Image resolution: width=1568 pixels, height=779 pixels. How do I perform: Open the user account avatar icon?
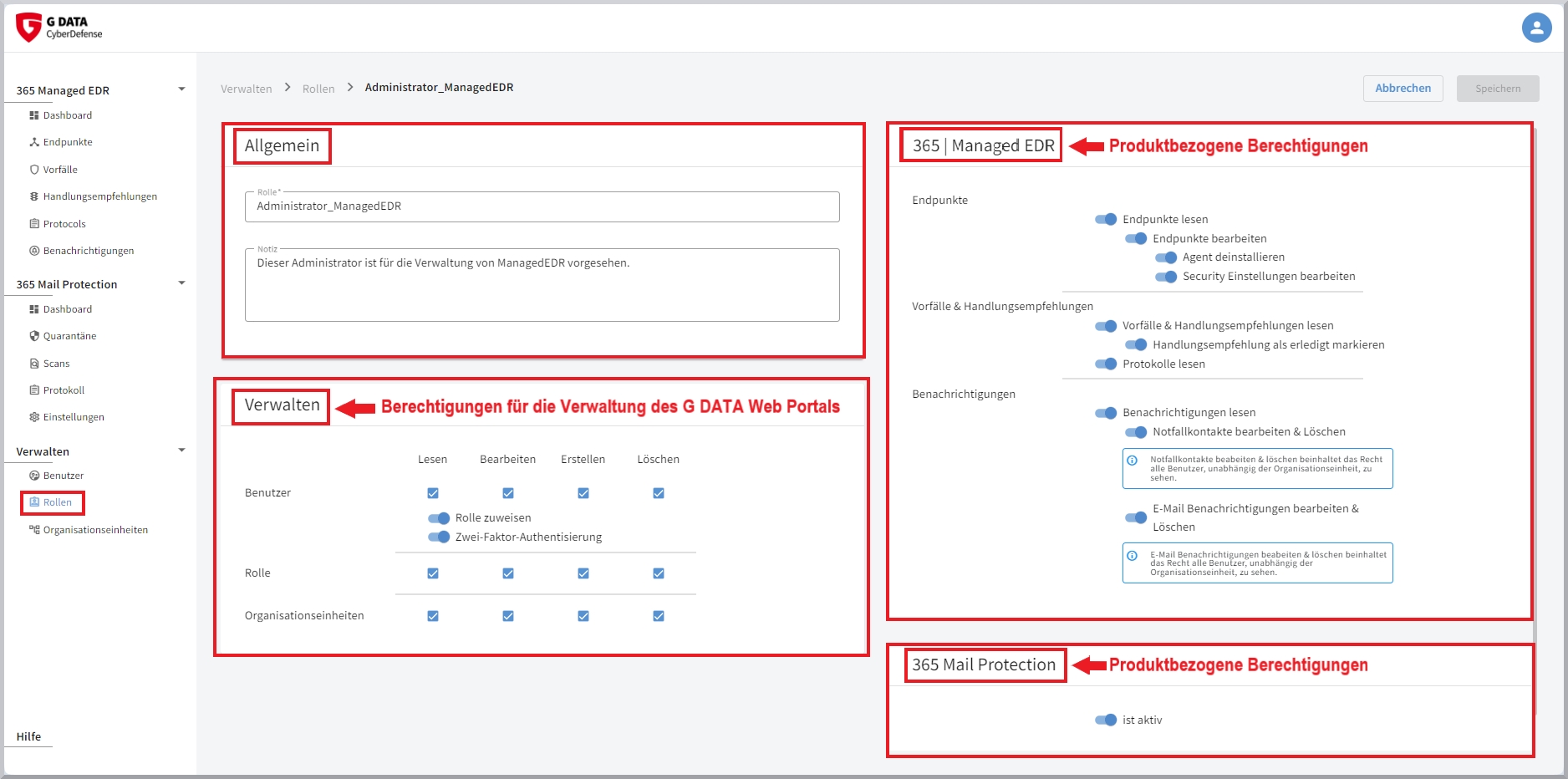(x=1536, y=28)
